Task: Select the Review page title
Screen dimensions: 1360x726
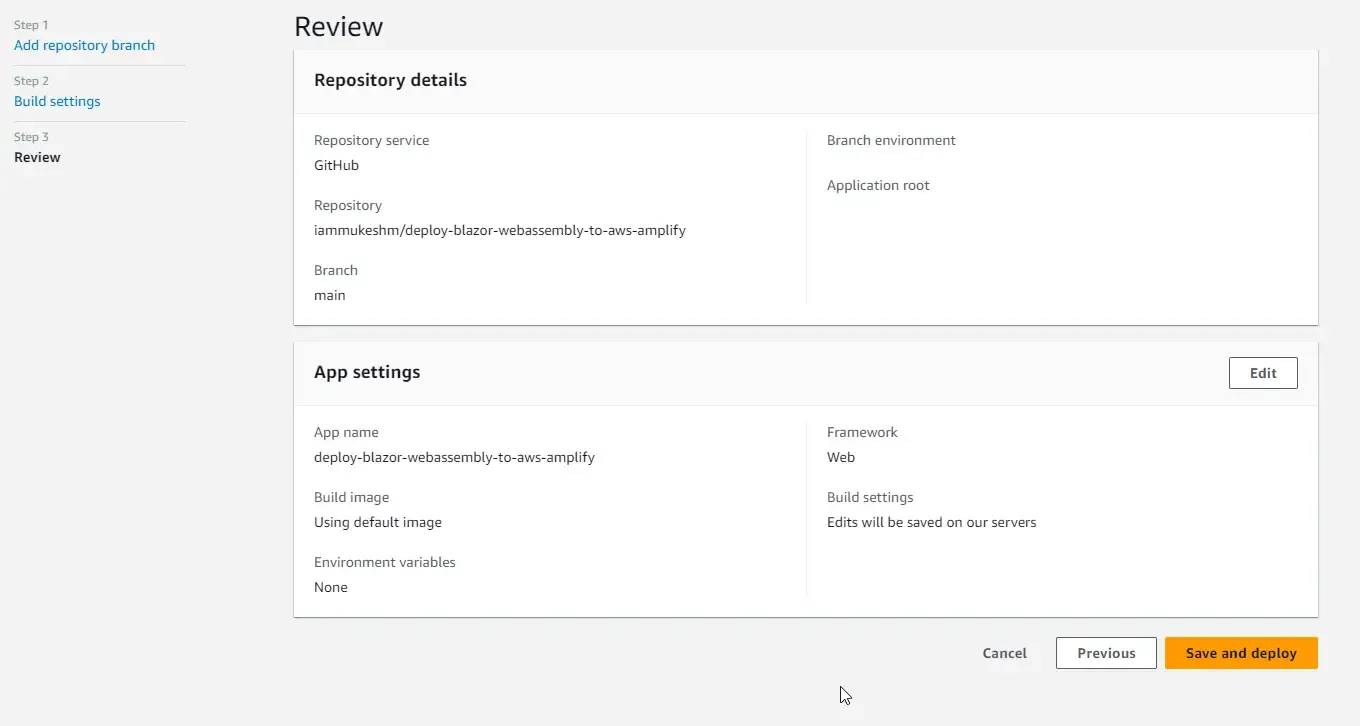Action: pos(338,27)
